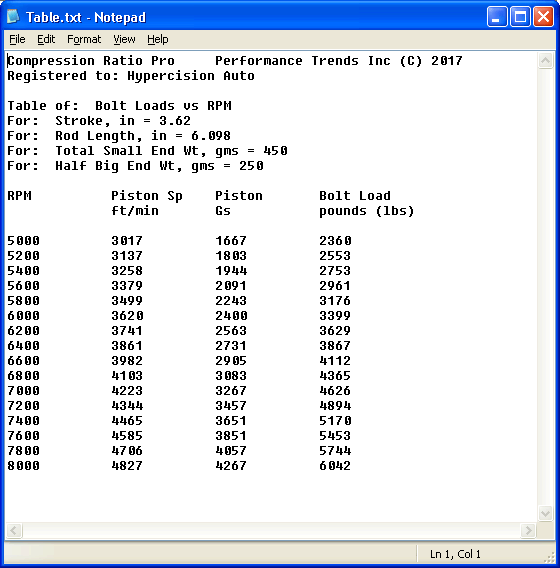Screen dimensions: 560x568
Task: Click the horizontal scrollbar left arrow
Action: tap(14, 531)
